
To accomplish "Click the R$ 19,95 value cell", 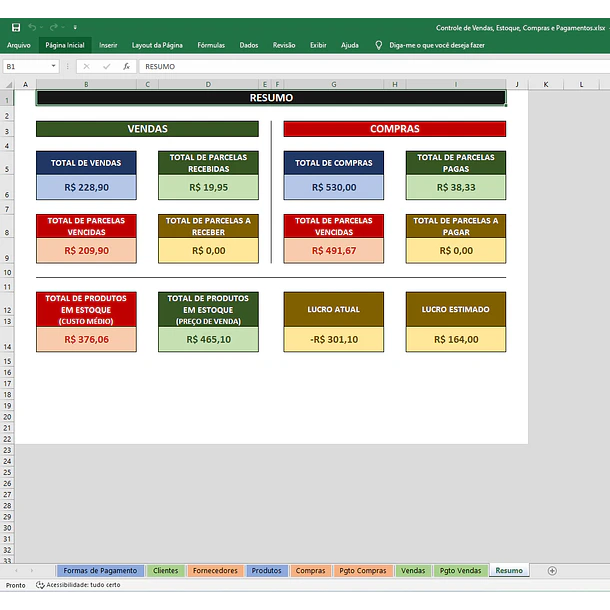I will click(x=208, y=187).
